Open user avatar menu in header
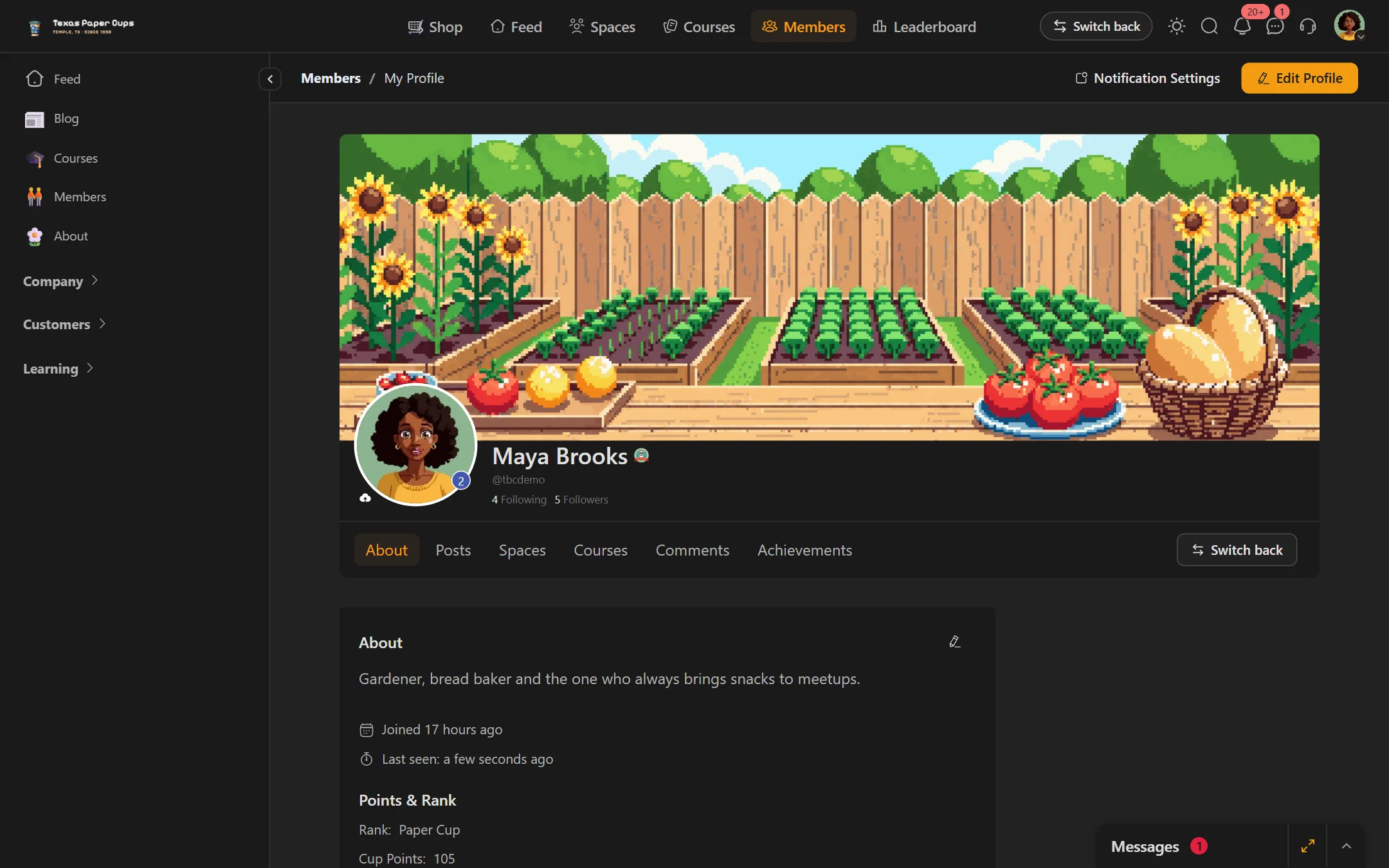This screenshot has width=1389, height=868. (1348, 25)
